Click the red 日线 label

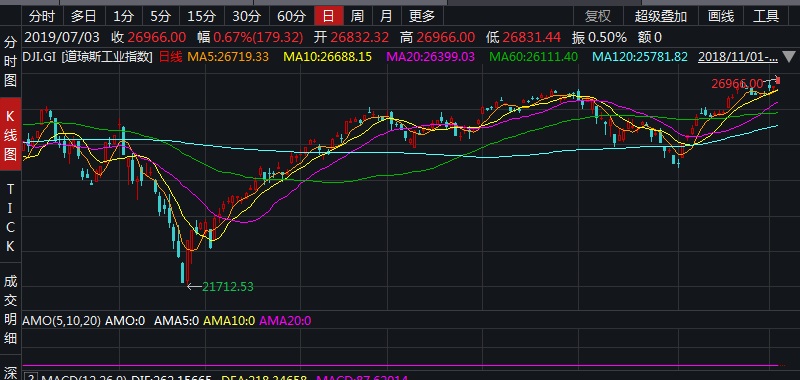(x=170, y=57)
